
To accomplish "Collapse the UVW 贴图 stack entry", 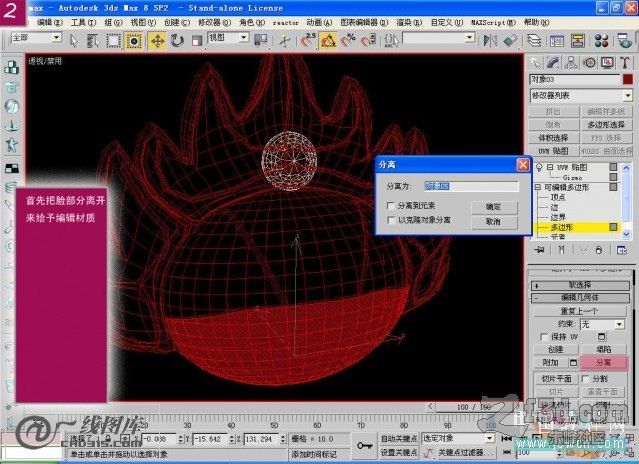I will click(x=550, y=167).
